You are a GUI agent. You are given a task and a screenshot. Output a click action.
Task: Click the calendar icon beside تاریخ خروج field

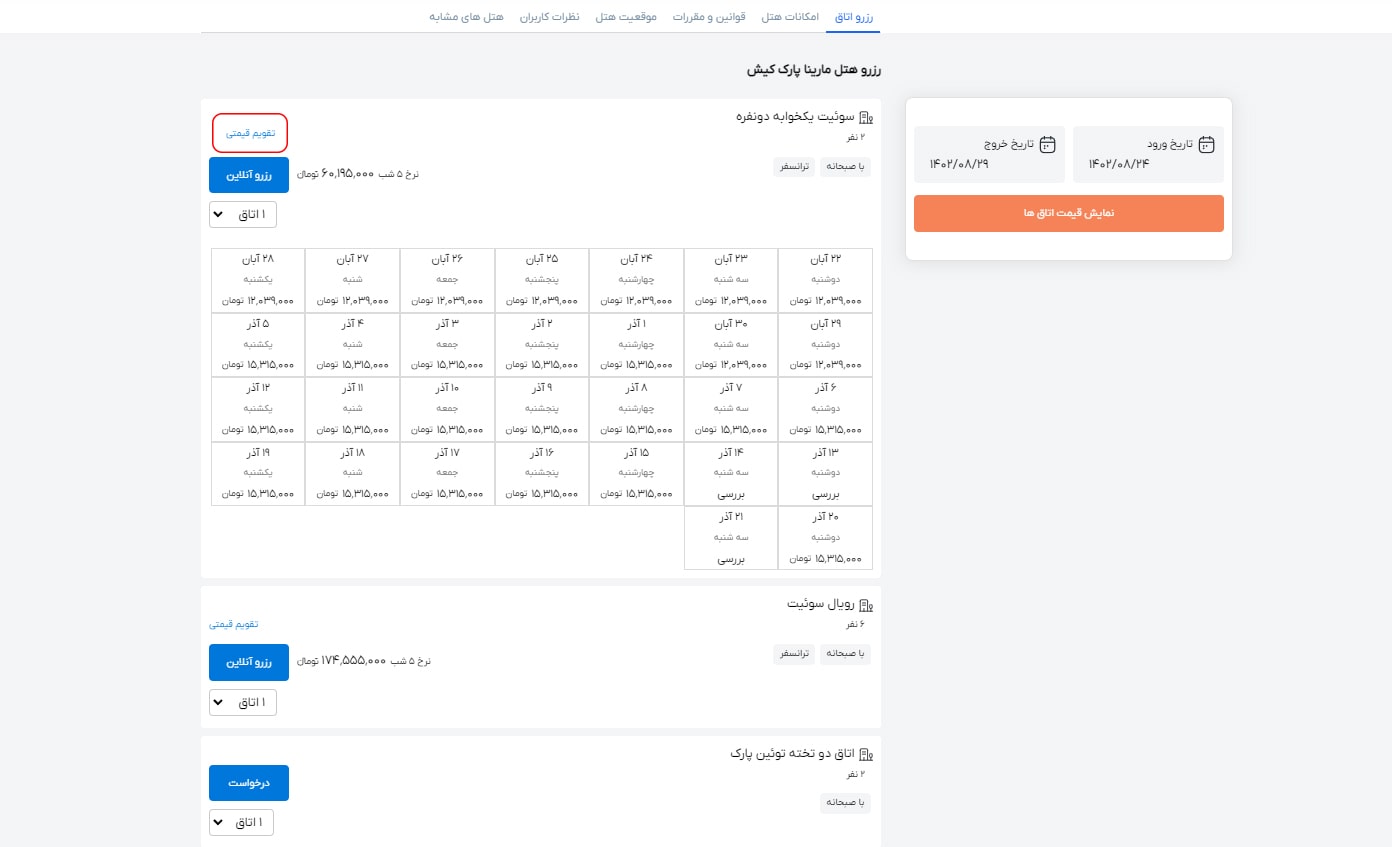click(x=1049, y=144)
